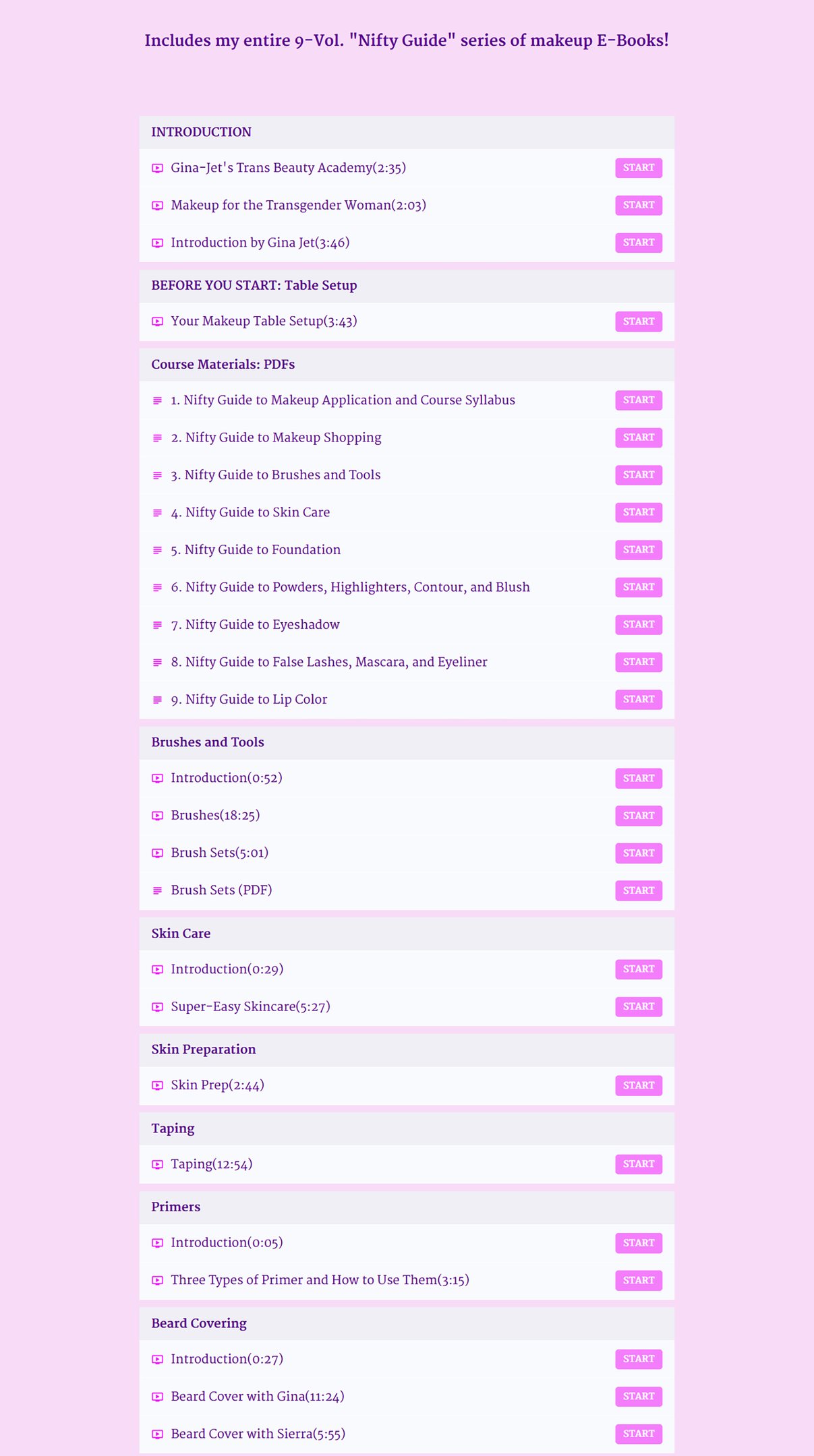
Task: Select the Course Materials: PDFs section header
Action: pyautogui.click(x=407, y=365)
